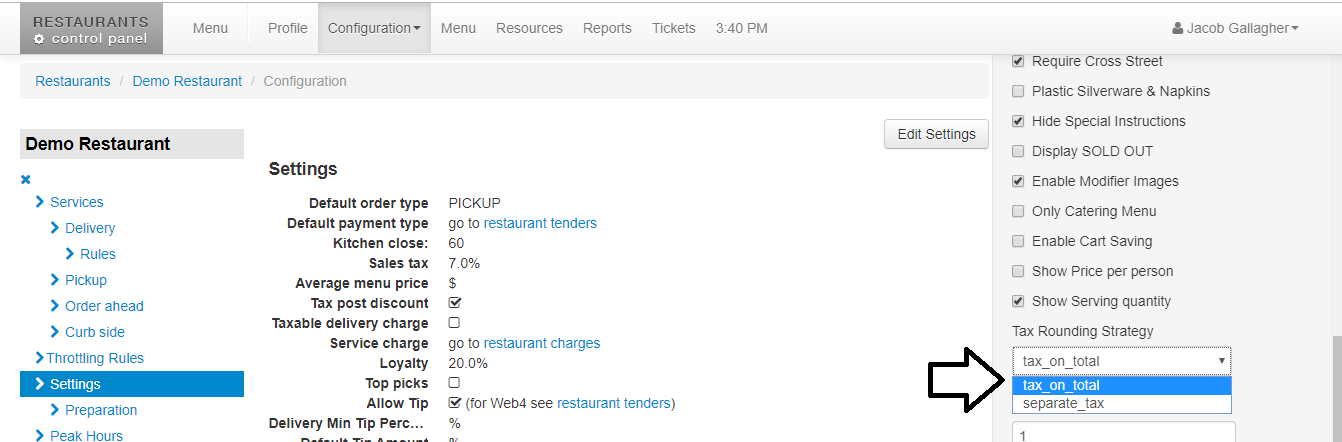Click the vertical scrollbar on the right

[1336, 390]
